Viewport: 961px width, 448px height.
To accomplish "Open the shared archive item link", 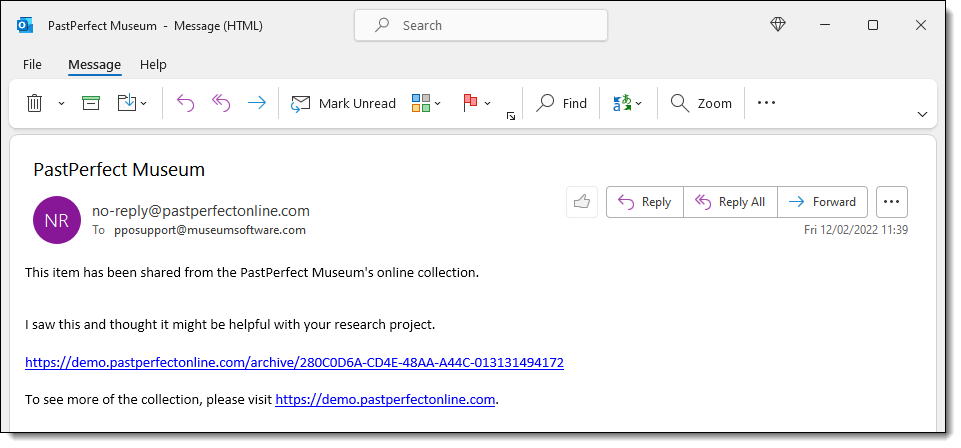I will [294, 362].
